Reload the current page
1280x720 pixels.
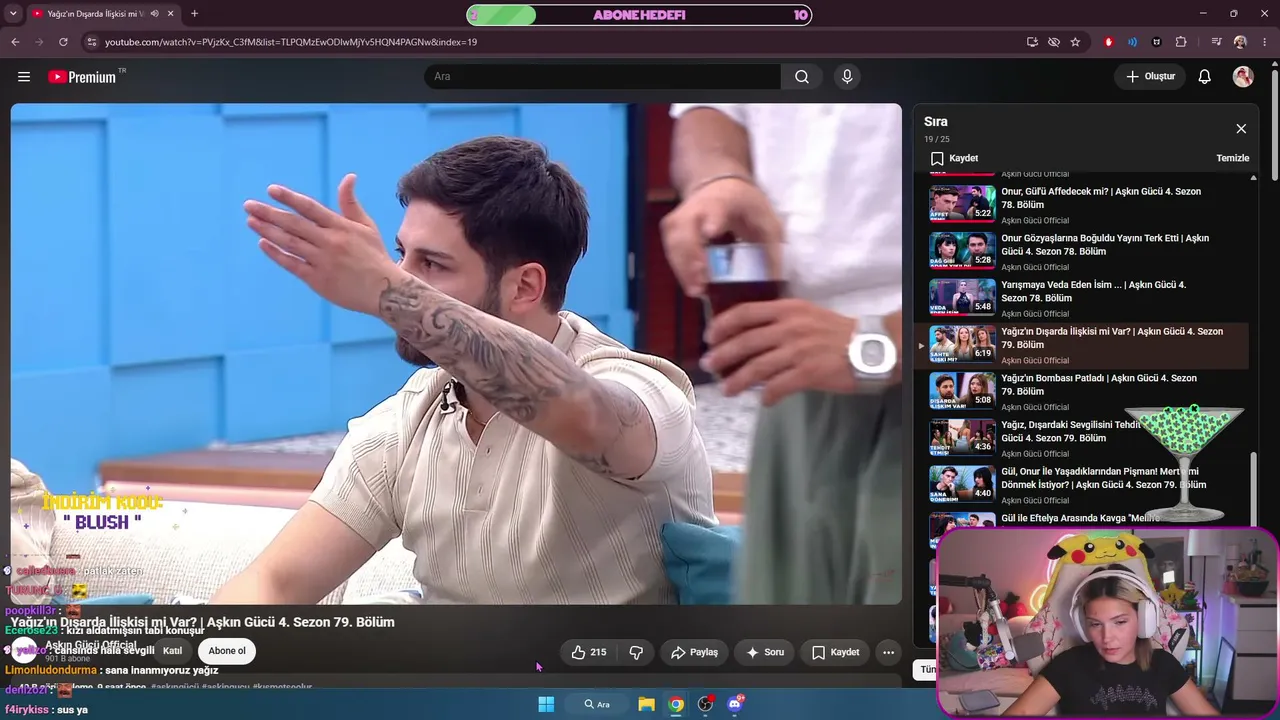(63, 42)
